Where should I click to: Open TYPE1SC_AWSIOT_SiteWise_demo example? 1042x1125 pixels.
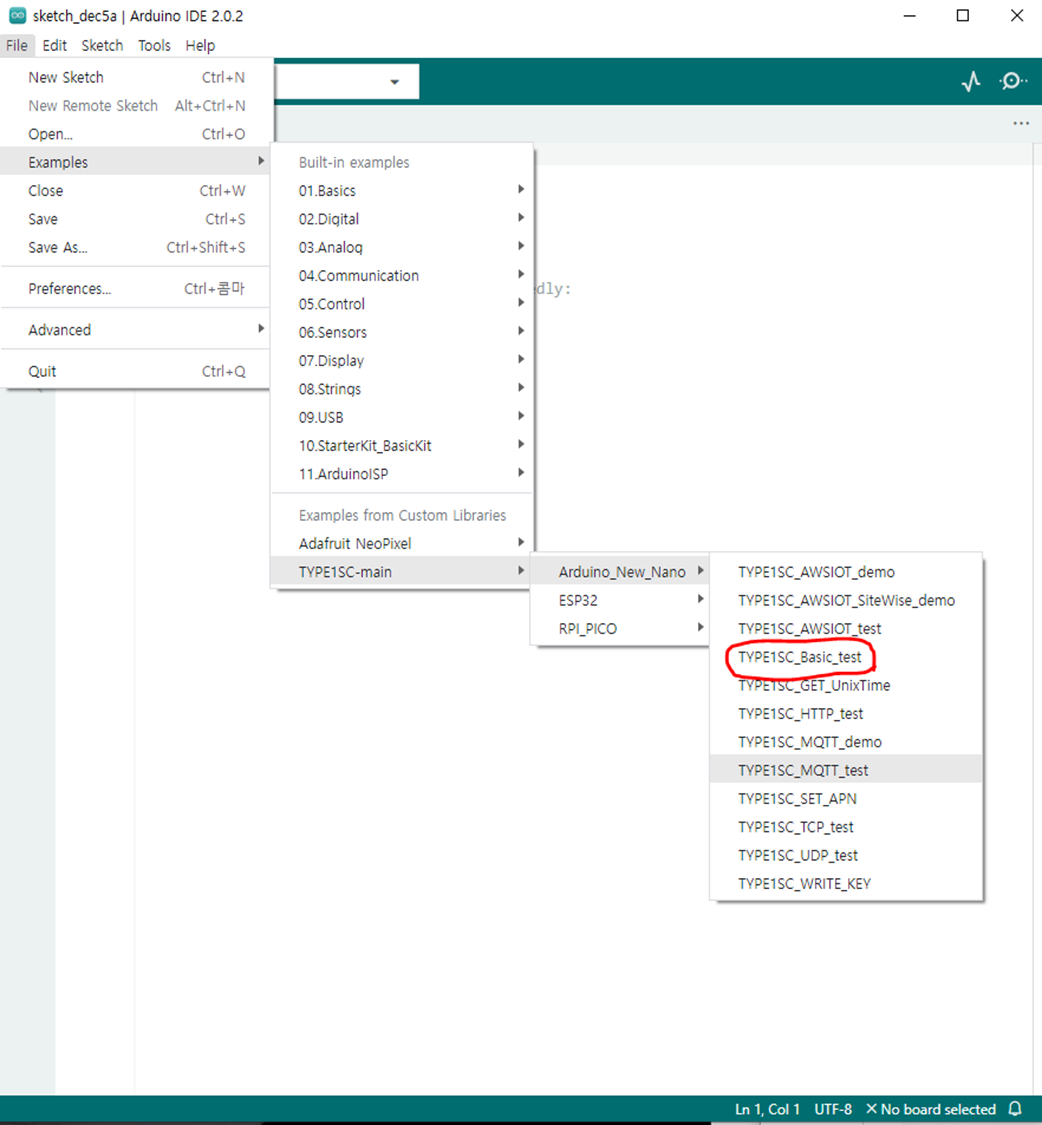[846, 601]
